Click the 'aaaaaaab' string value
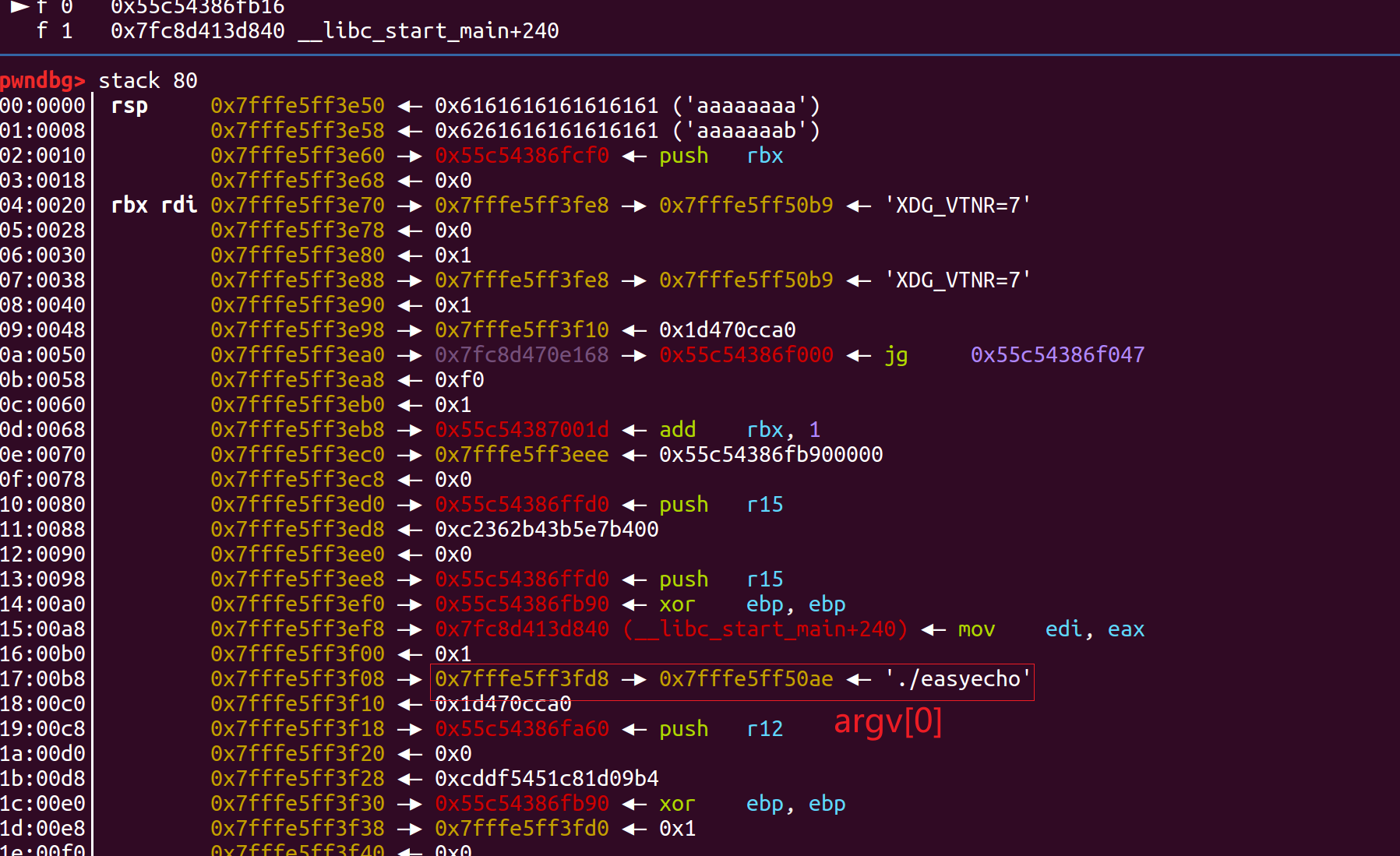1400x856 pixels. (746, 130)
